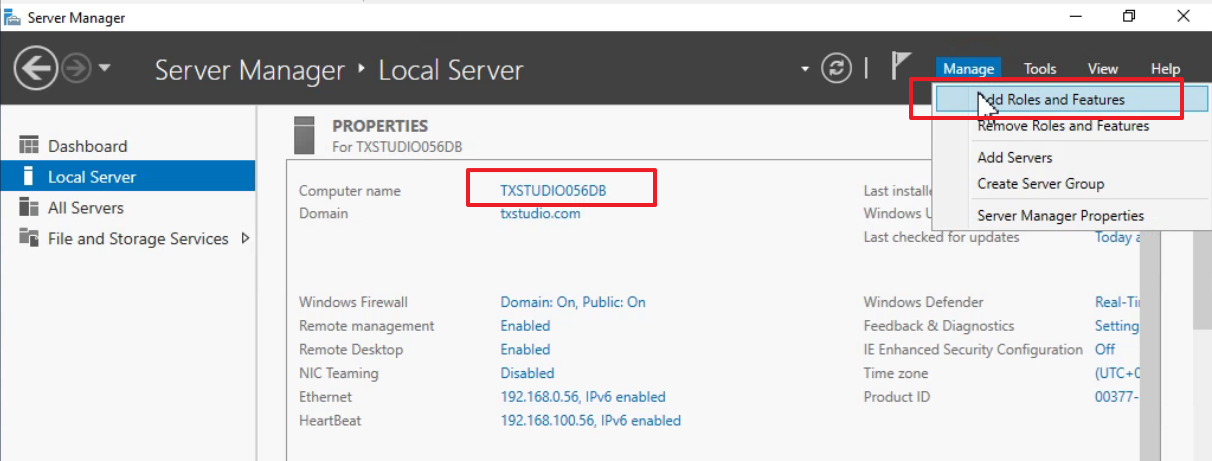The width and height of the screenshot is (1212, 461).
Task: Open File and Storage Services
Action: point(127,239)
